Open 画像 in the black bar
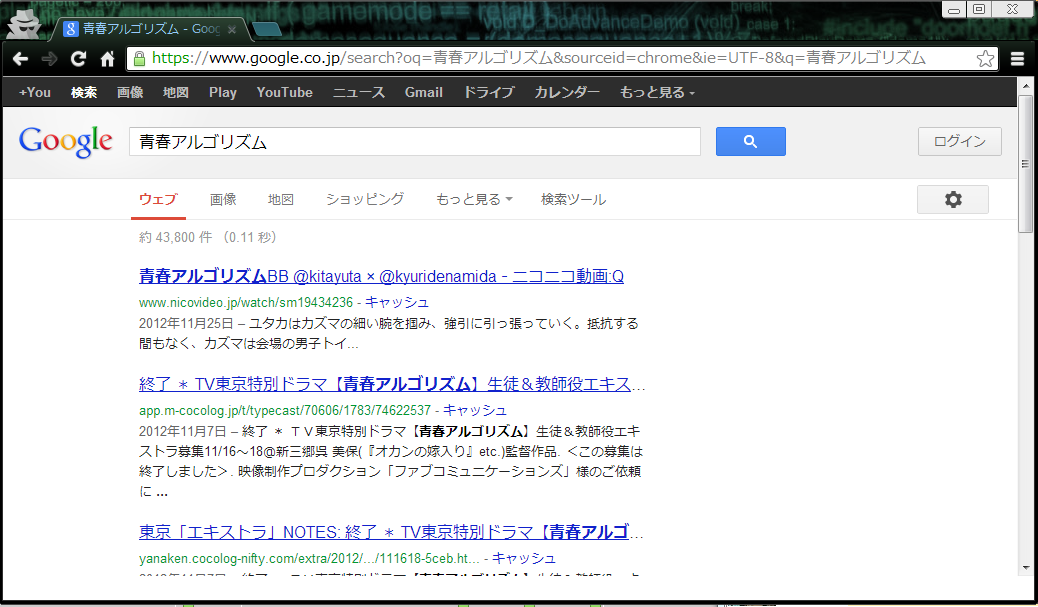Image resolution: width=1038 pixels, height=607 pixels. [x=130, y=93]
